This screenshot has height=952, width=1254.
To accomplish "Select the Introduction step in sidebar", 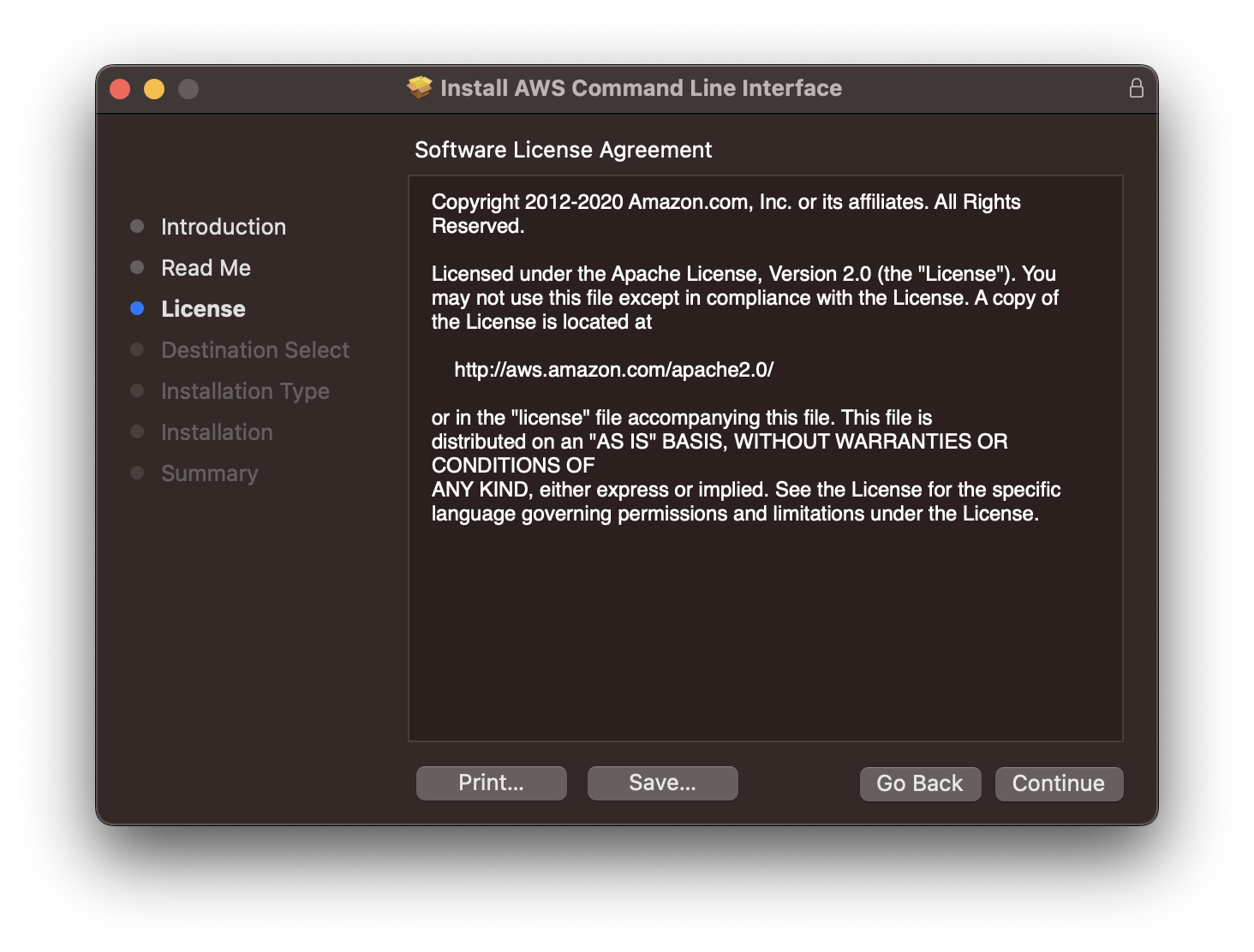I will coord(223,227).
